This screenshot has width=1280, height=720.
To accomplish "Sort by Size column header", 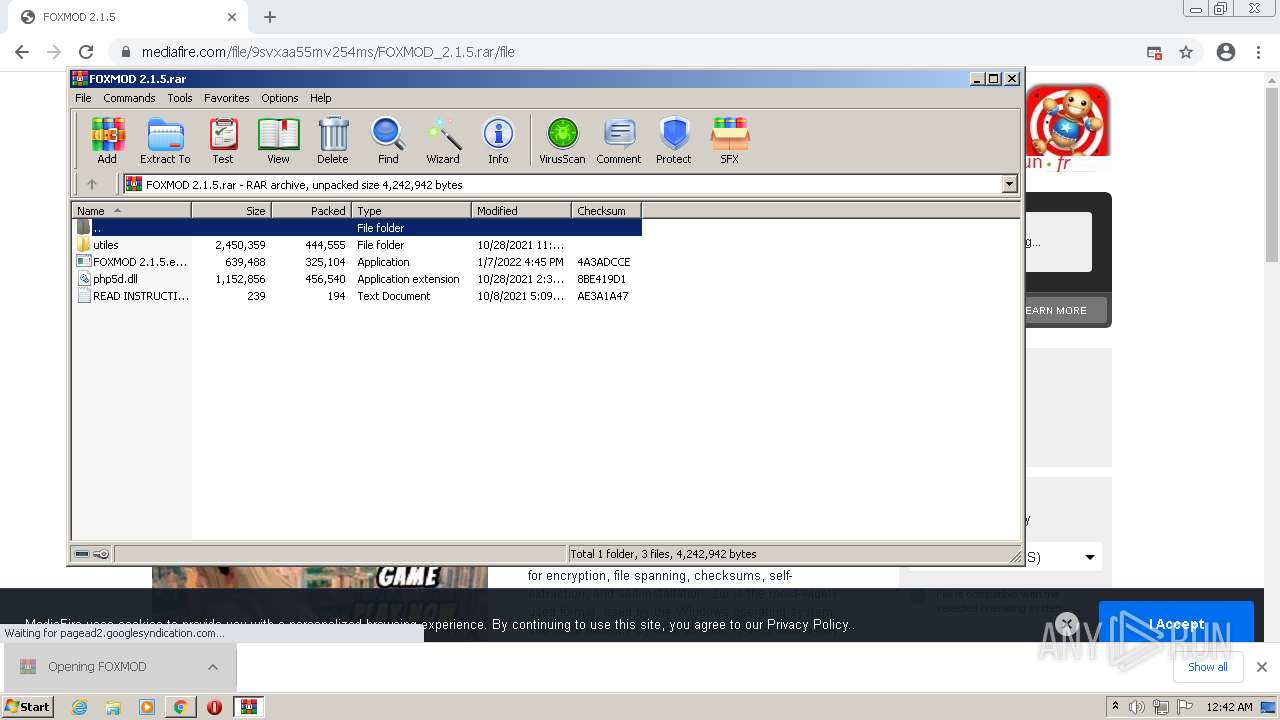I will (x=231, y=211).
